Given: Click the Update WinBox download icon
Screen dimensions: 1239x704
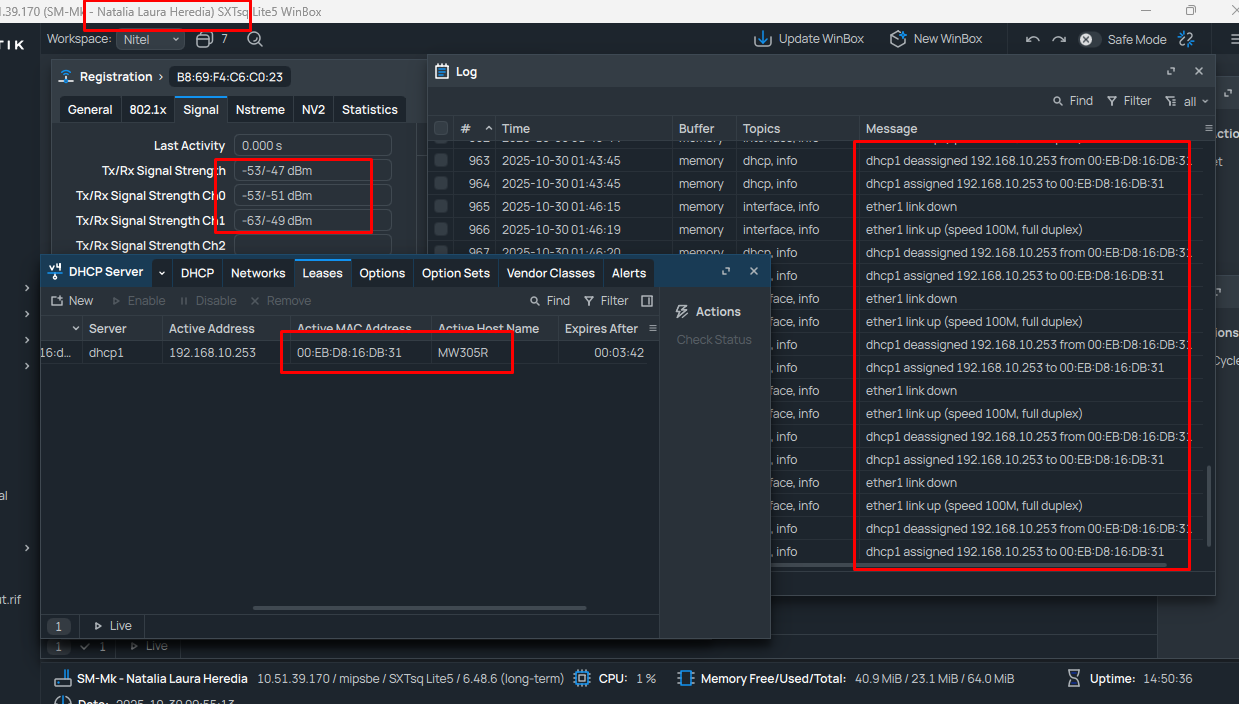Looking at the screenshot, I should (763, 39).
